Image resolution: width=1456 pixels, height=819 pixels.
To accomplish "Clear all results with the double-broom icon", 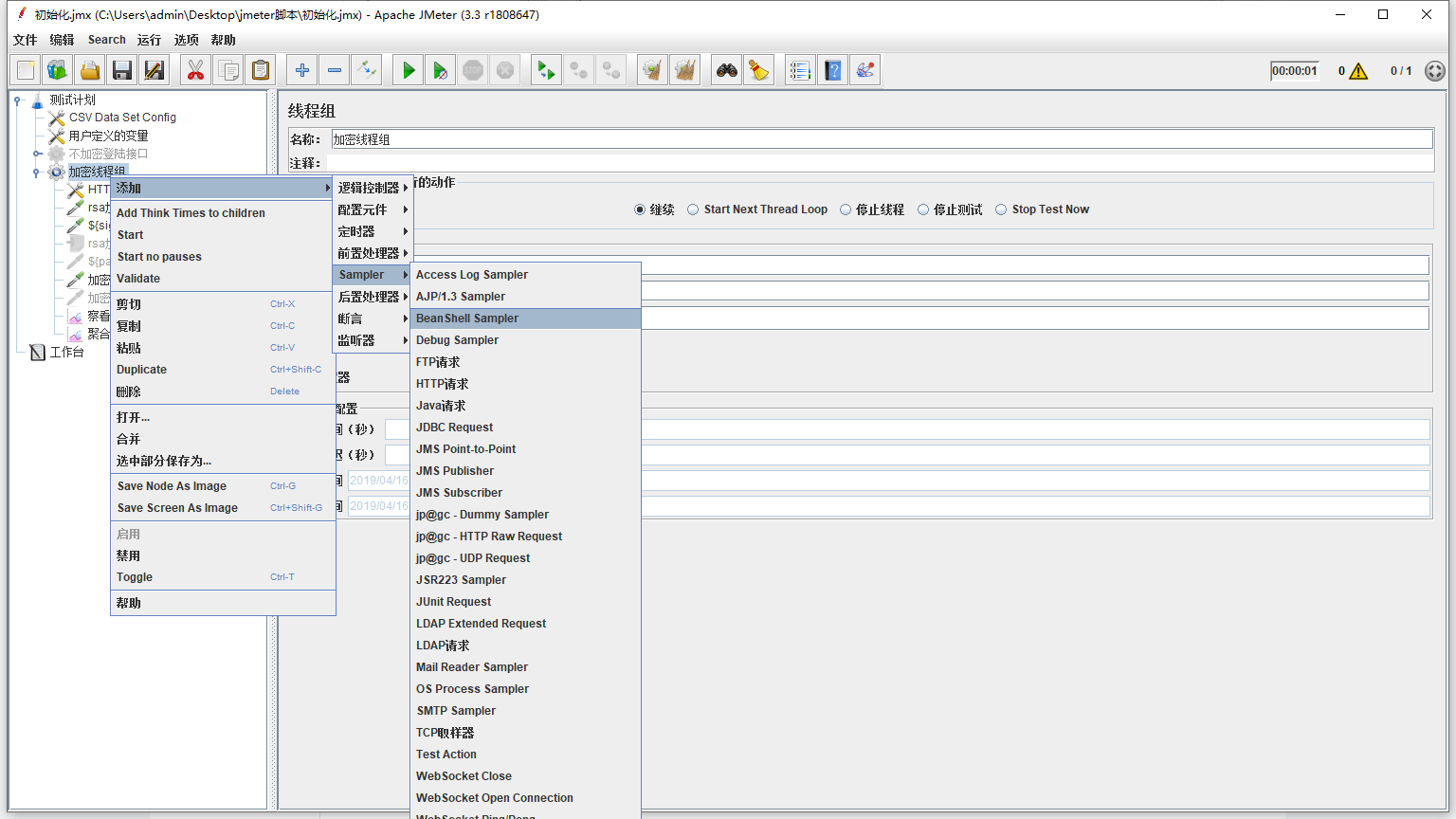I will pos(684,69).
